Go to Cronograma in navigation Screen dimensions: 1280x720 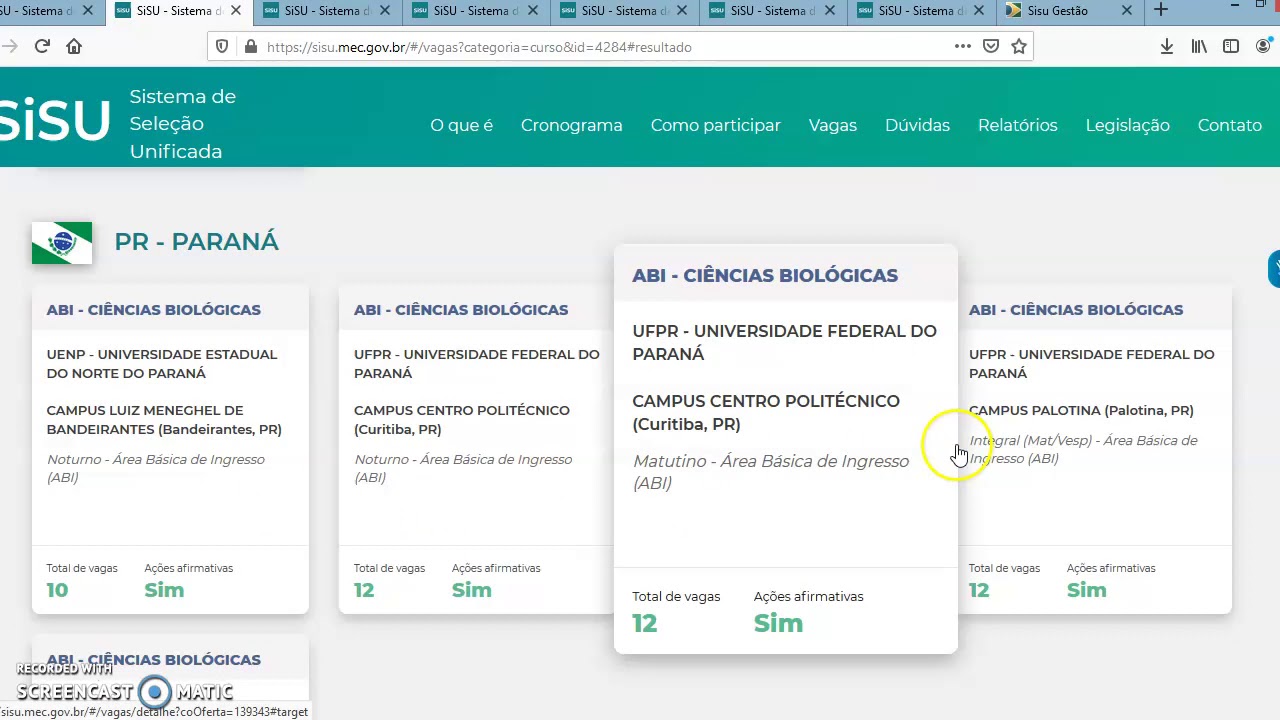click(571, 125)
